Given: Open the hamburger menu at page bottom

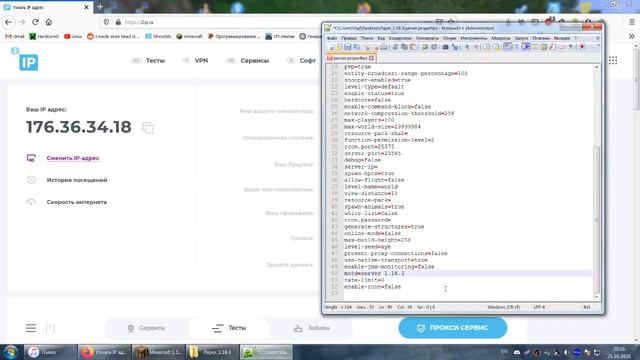Looking at the screenshot, I should (31, 328).
